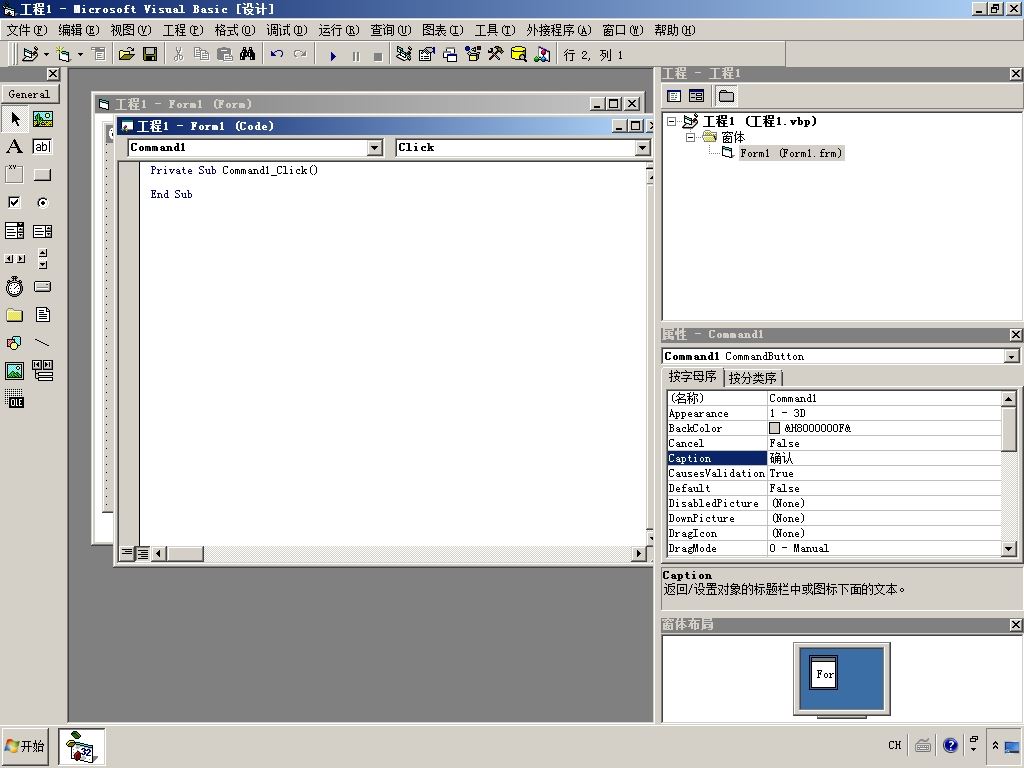This screenshot has height=768, width=1024.
Task: Click the Find binoculars icon
Action: tap(248, 54)
